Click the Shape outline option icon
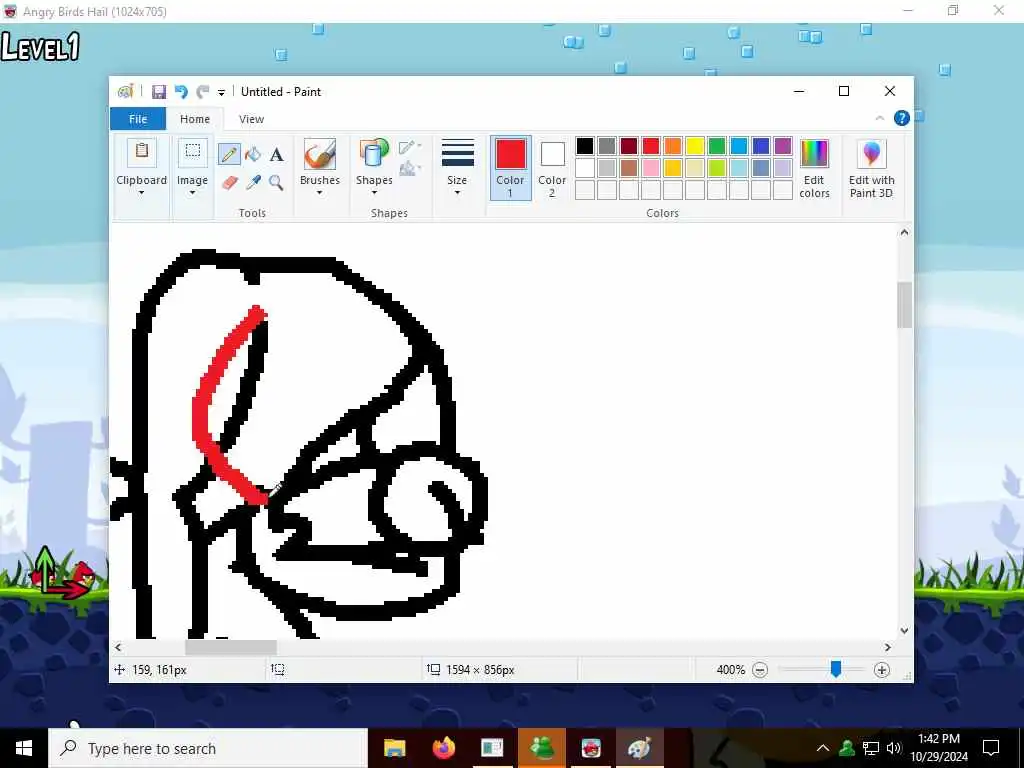This screenshot has height=768, width=1024. click(409, 147)
